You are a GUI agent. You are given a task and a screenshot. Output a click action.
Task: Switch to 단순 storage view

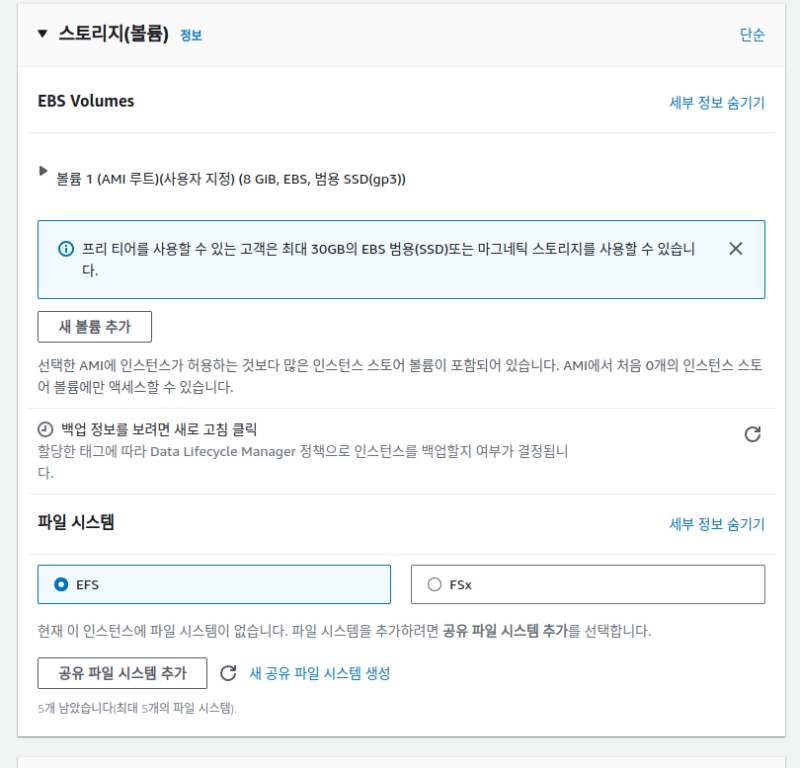[752, 35]
